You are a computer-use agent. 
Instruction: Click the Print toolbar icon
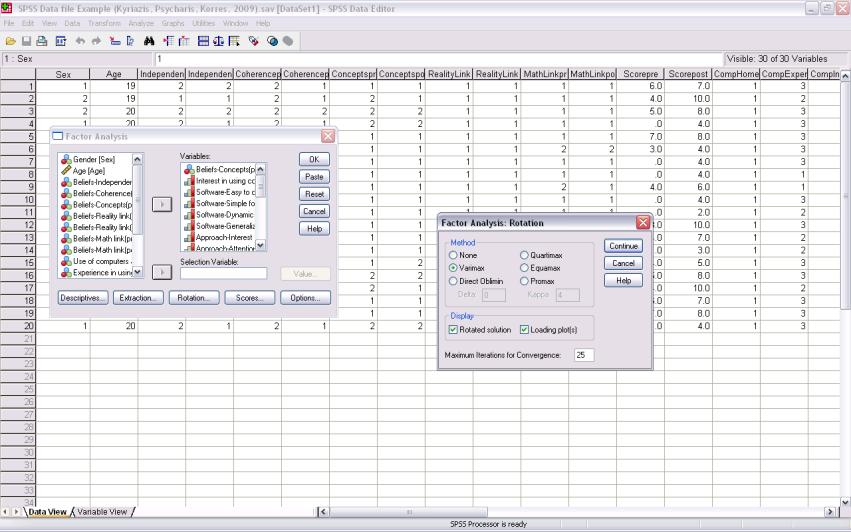click(x=42, y=41)
